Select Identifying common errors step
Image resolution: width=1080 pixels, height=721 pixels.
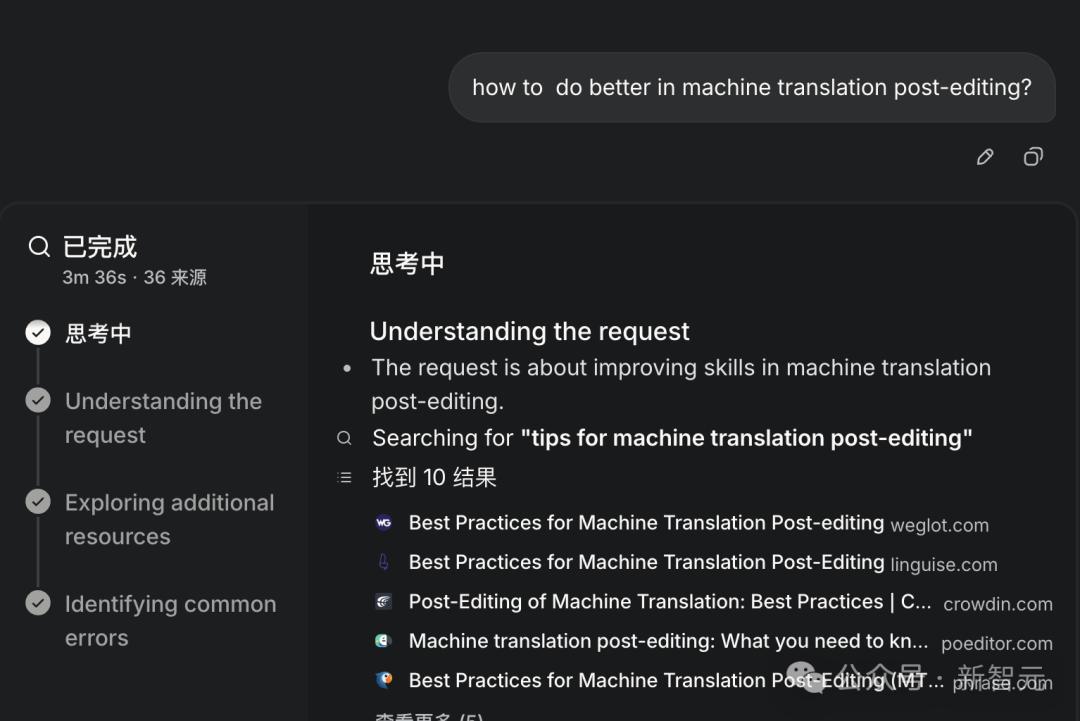(170, 620)
